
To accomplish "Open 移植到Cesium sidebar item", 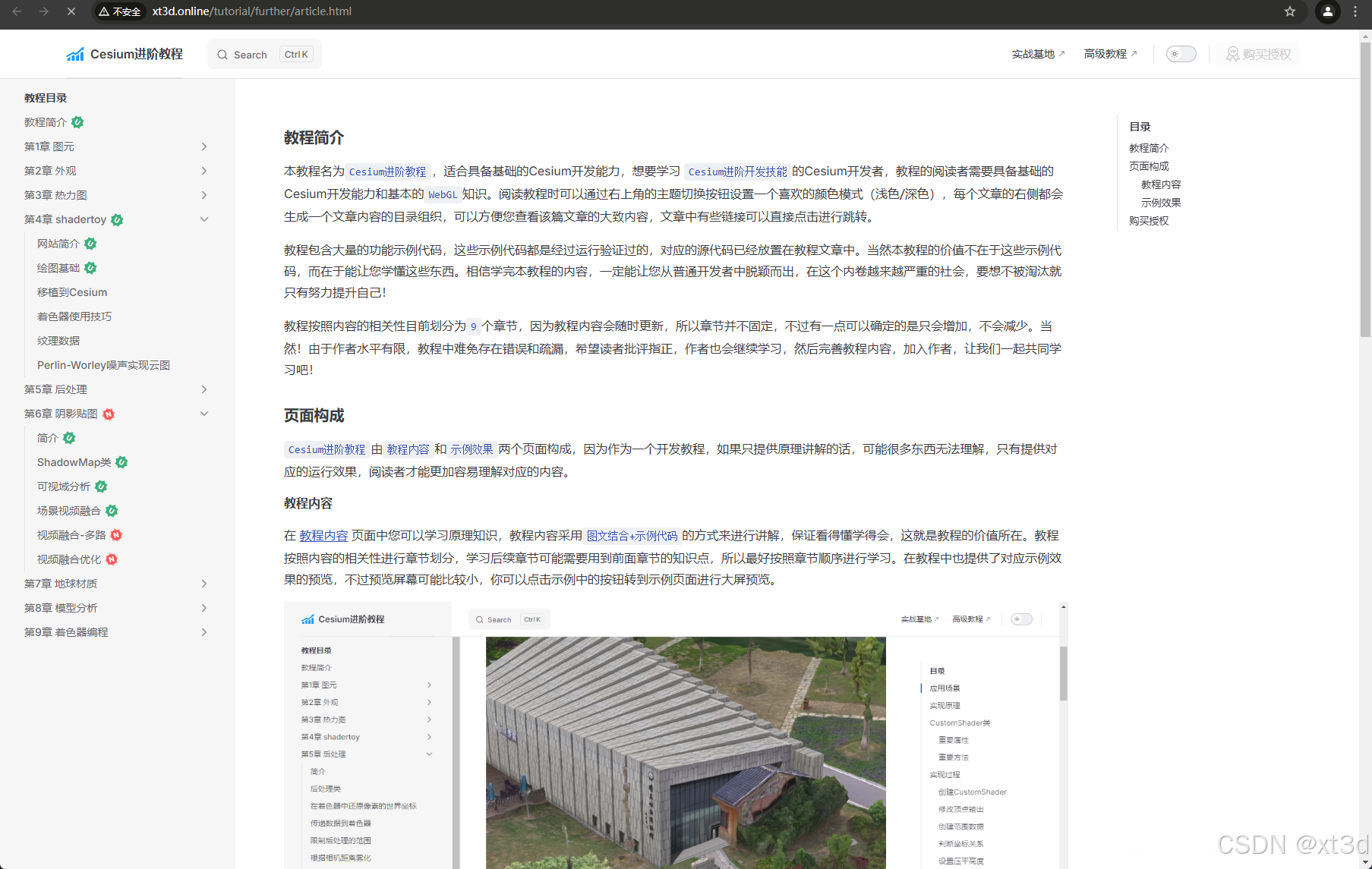I will (72, 292).
